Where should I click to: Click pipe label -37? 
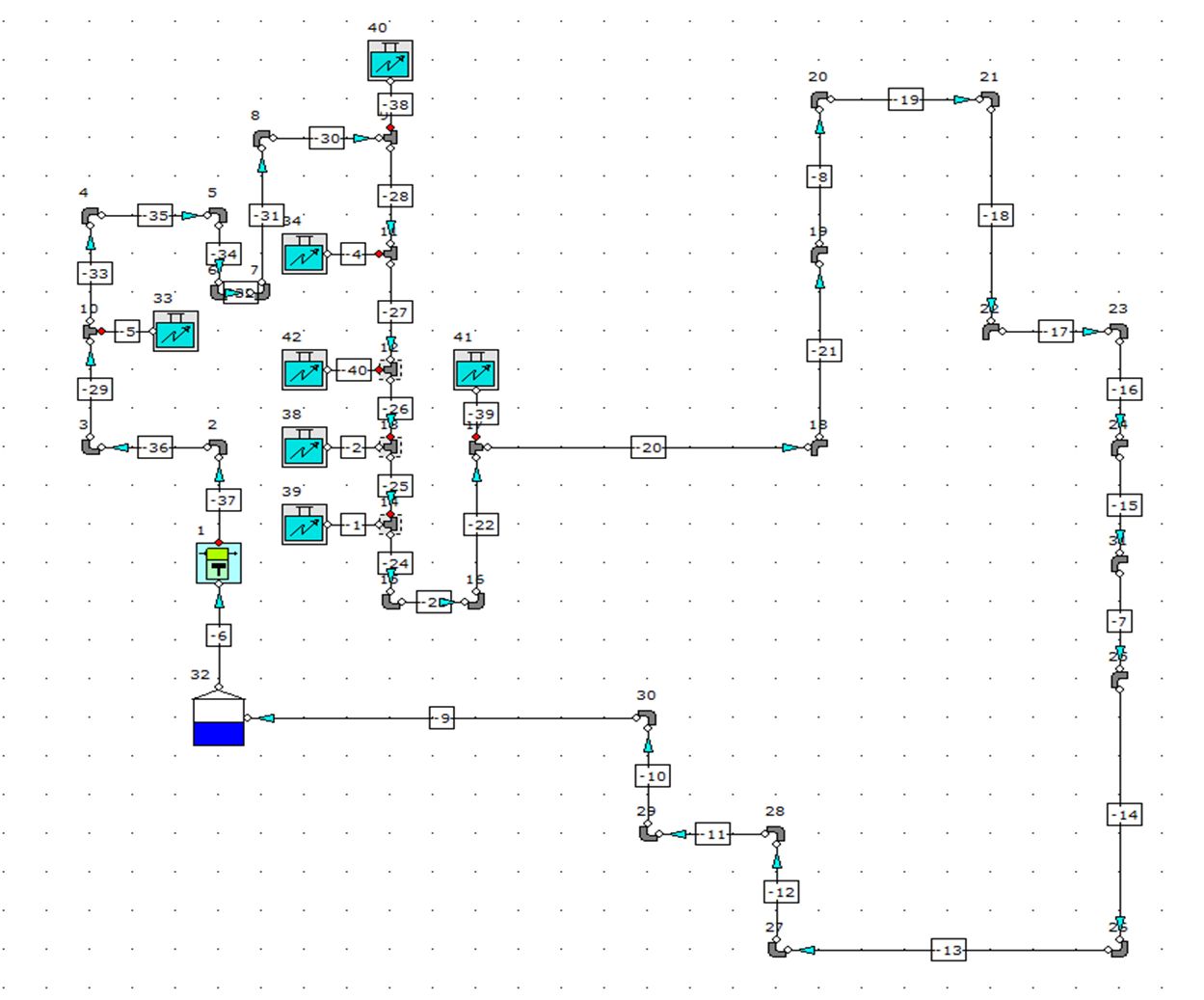coord(224,500)
